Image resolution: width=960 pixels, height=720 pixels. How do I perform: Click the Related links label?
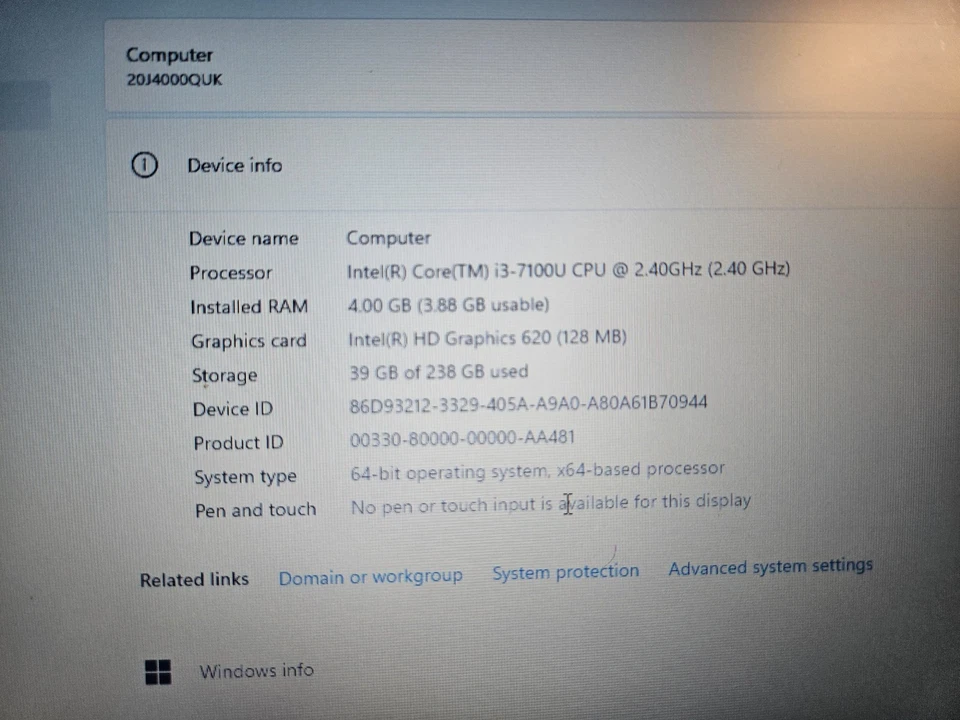(x=194, y=579)
